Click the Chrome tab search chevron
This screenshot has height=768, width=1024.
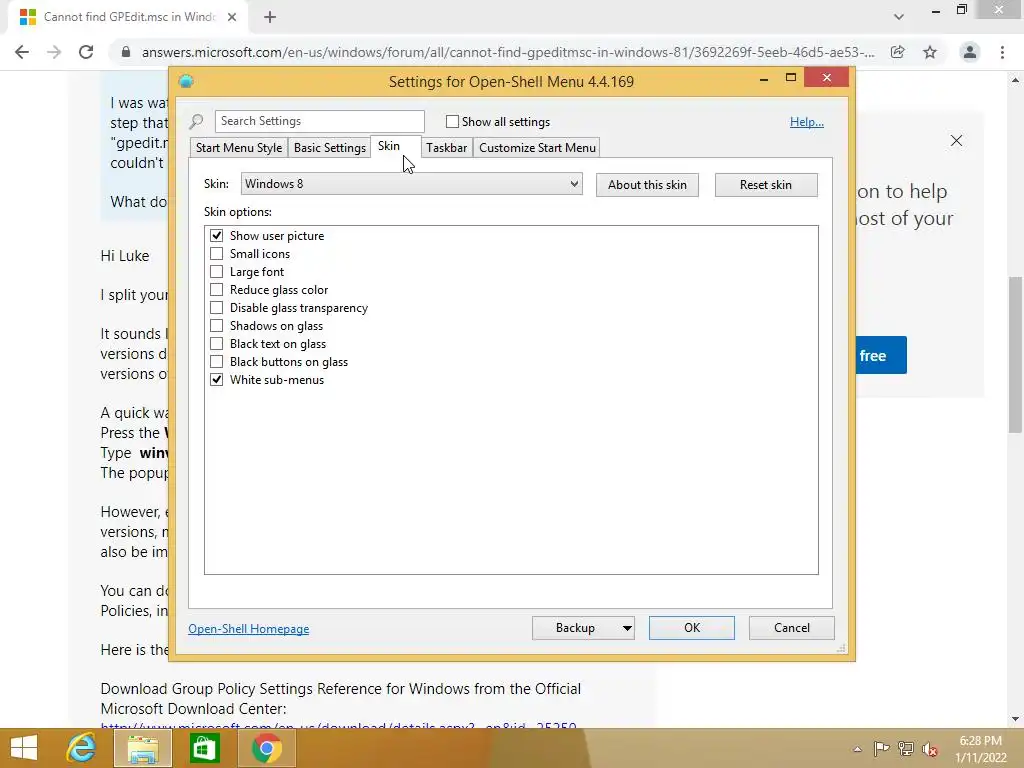[x=899, y=17]
